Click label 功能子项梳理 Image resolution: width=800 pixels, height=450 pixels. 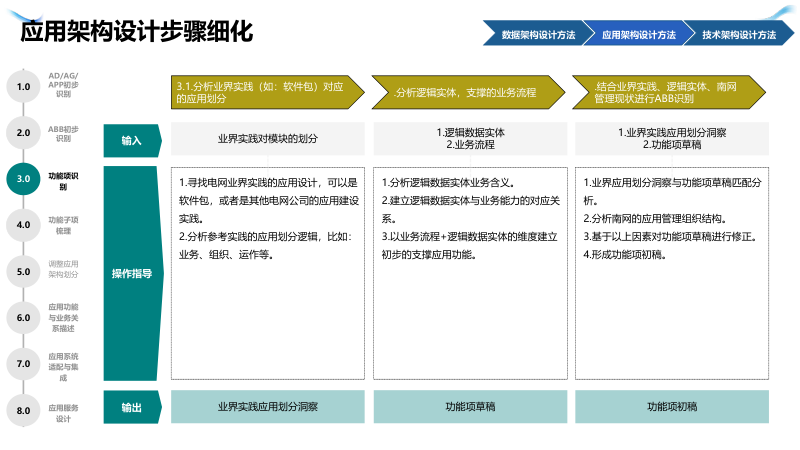pyautogui.click(x=63, y=225)
